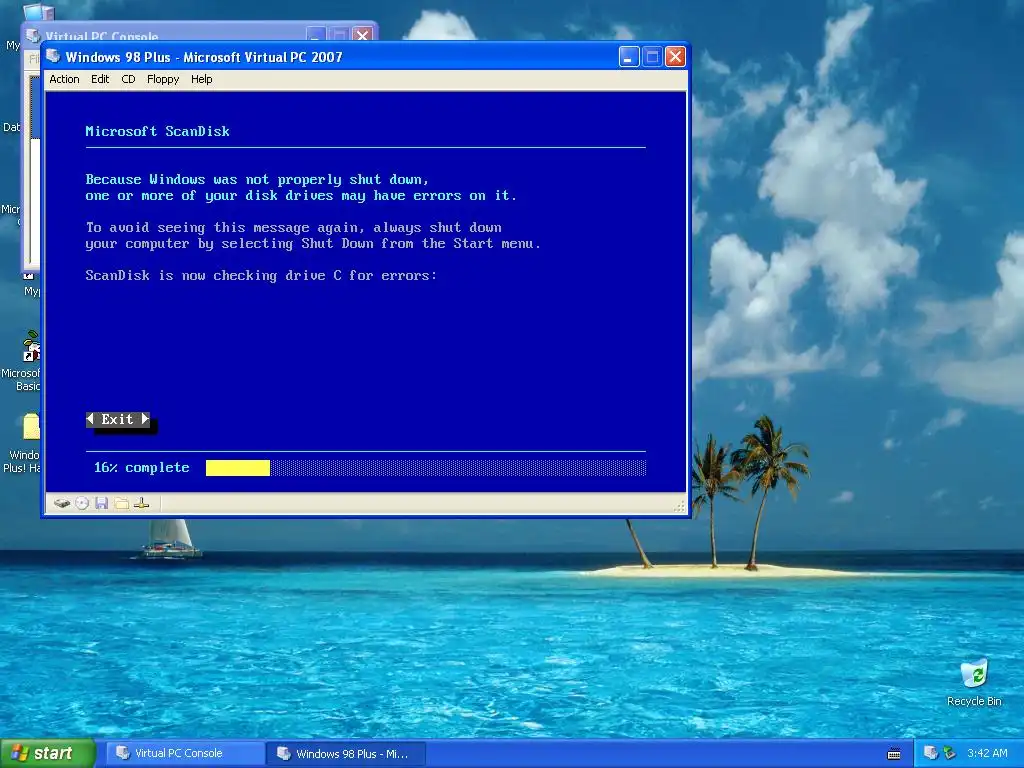This screenshot has width=1024, height=768.
Task: Click the CD drive icon in the Virtual PC status bar
Action: point(82,503)
